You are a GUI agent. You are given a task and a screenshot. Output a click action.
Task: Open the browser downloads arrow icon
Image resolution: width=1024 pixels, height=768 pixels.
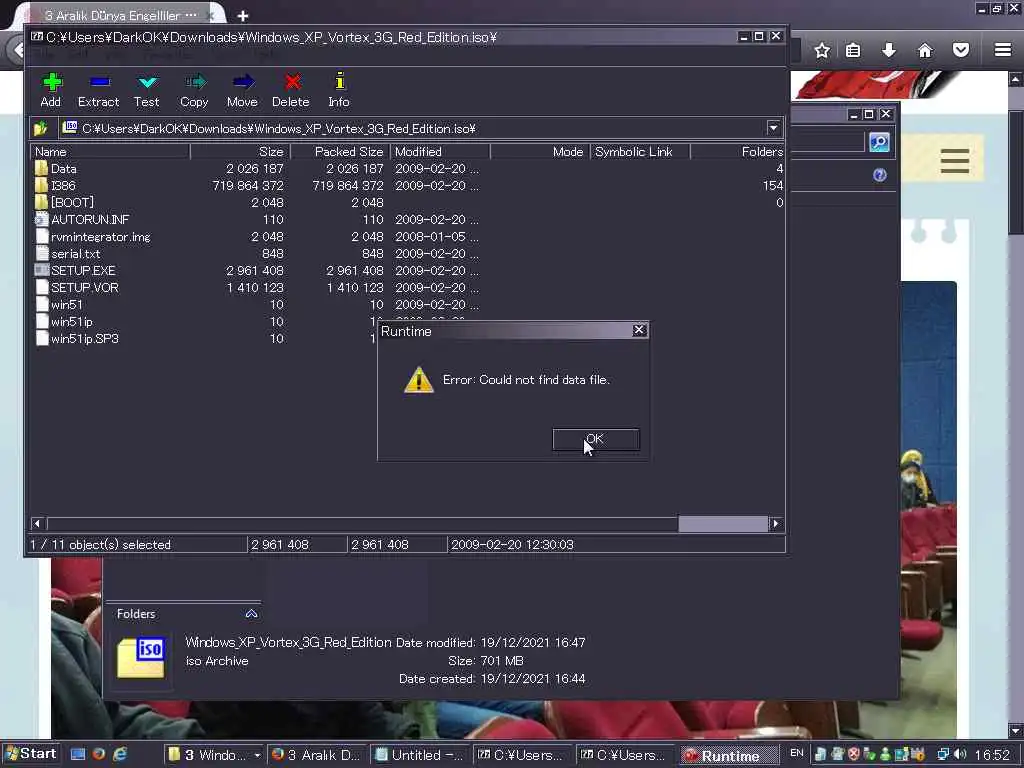(889, 50)
